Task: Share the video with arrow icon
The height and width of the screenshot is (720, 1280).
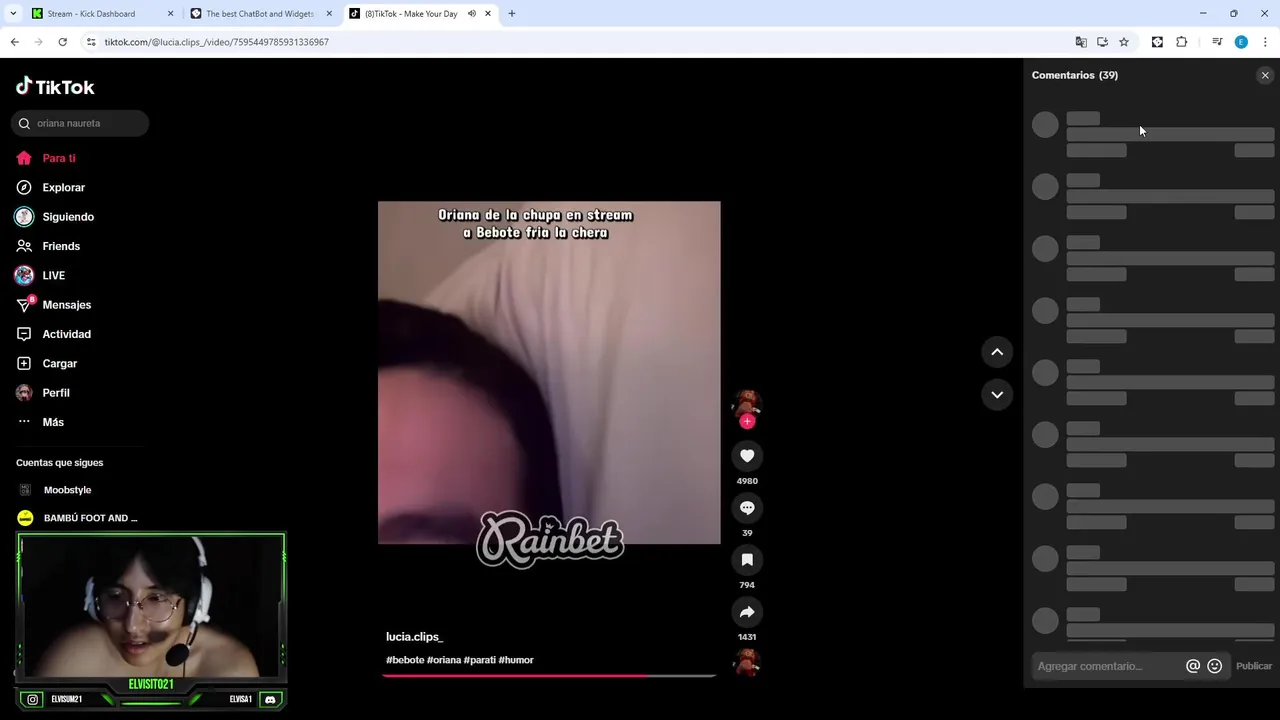Action: pyautogui.click(x=747, y=612)
